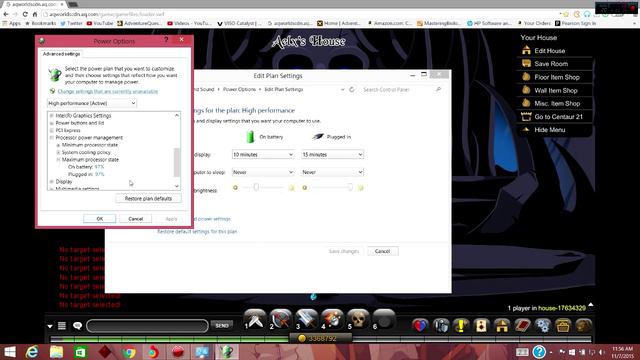Click Cancel in Power Options dialog
The image size is (640, 360).
coord(136,219)
